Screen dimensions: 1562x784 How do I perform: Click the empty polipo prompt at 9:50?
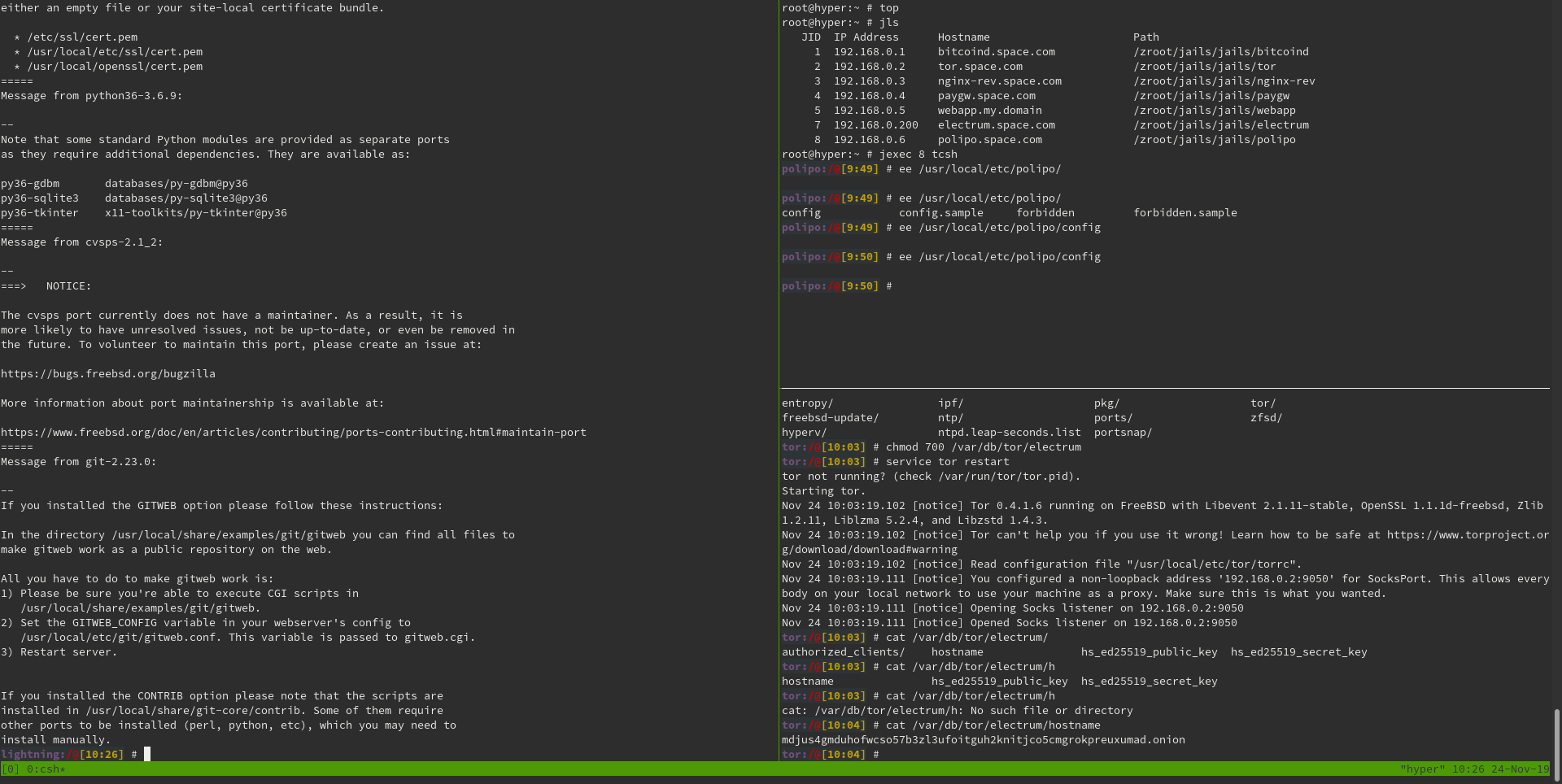(x=837, y=286)
